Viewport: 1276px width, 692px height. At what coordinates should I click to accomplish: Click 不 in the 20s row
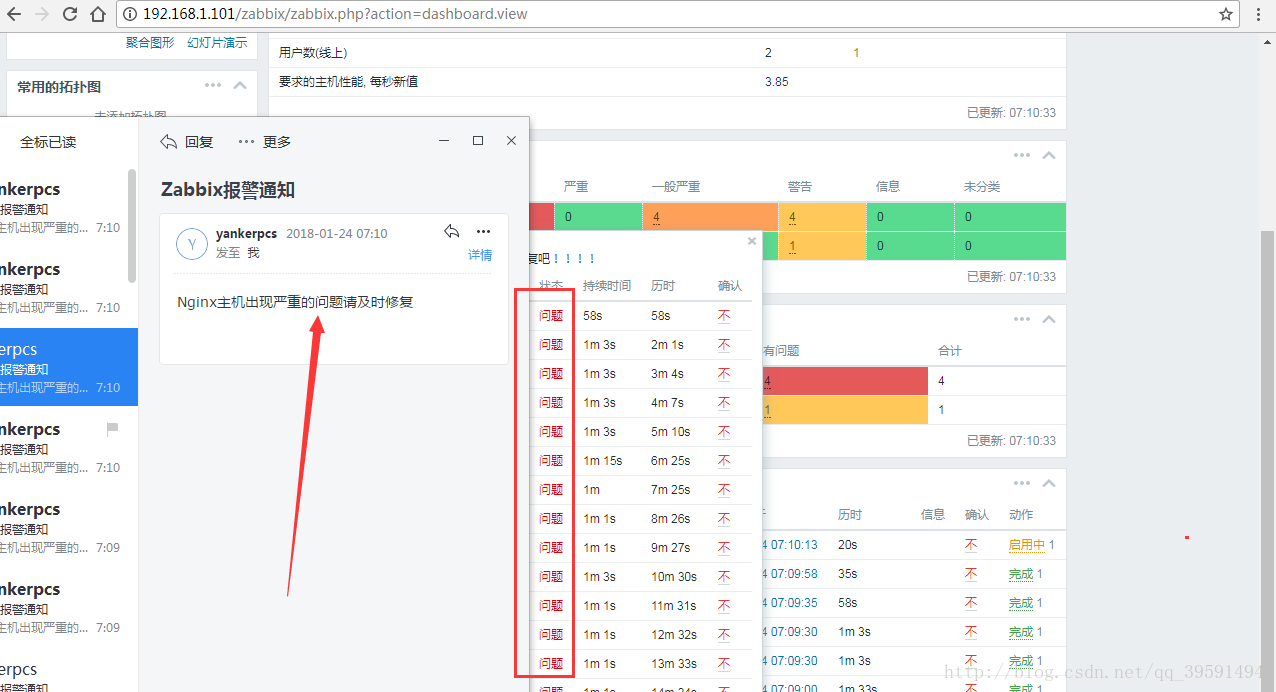971,545
